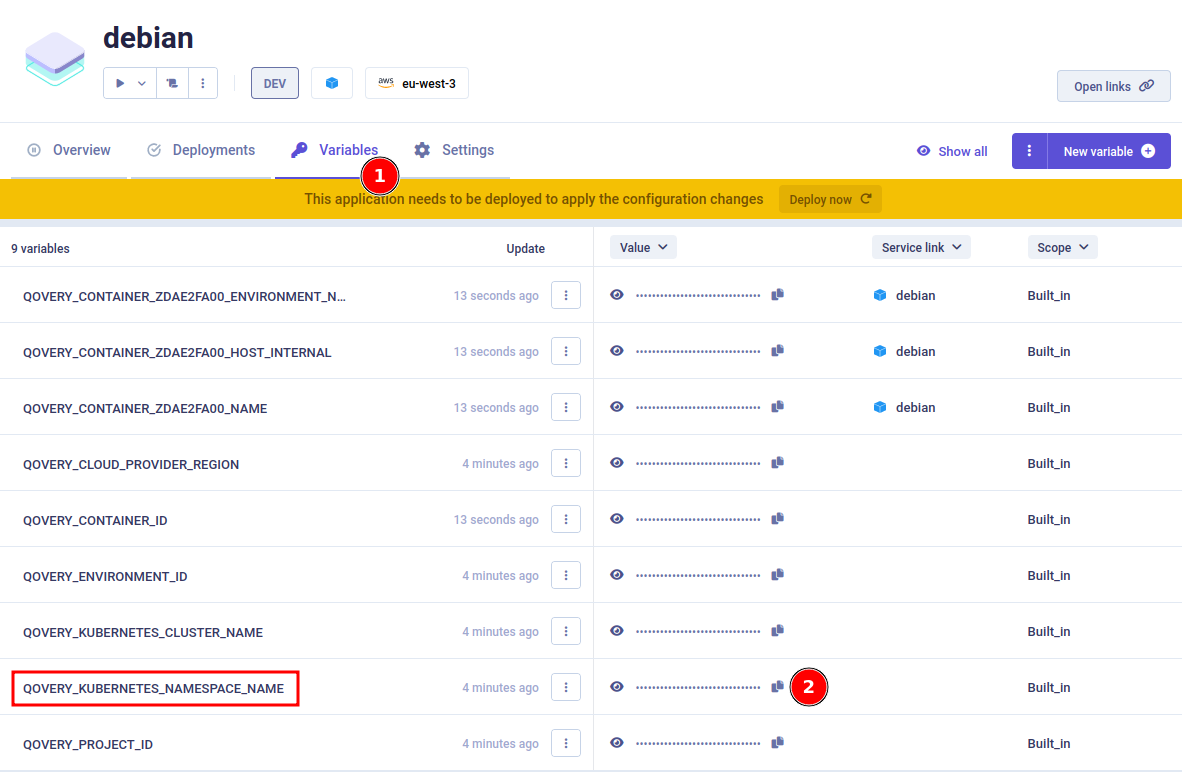
Task: Click the Update column header
Action: coord(525,249)
